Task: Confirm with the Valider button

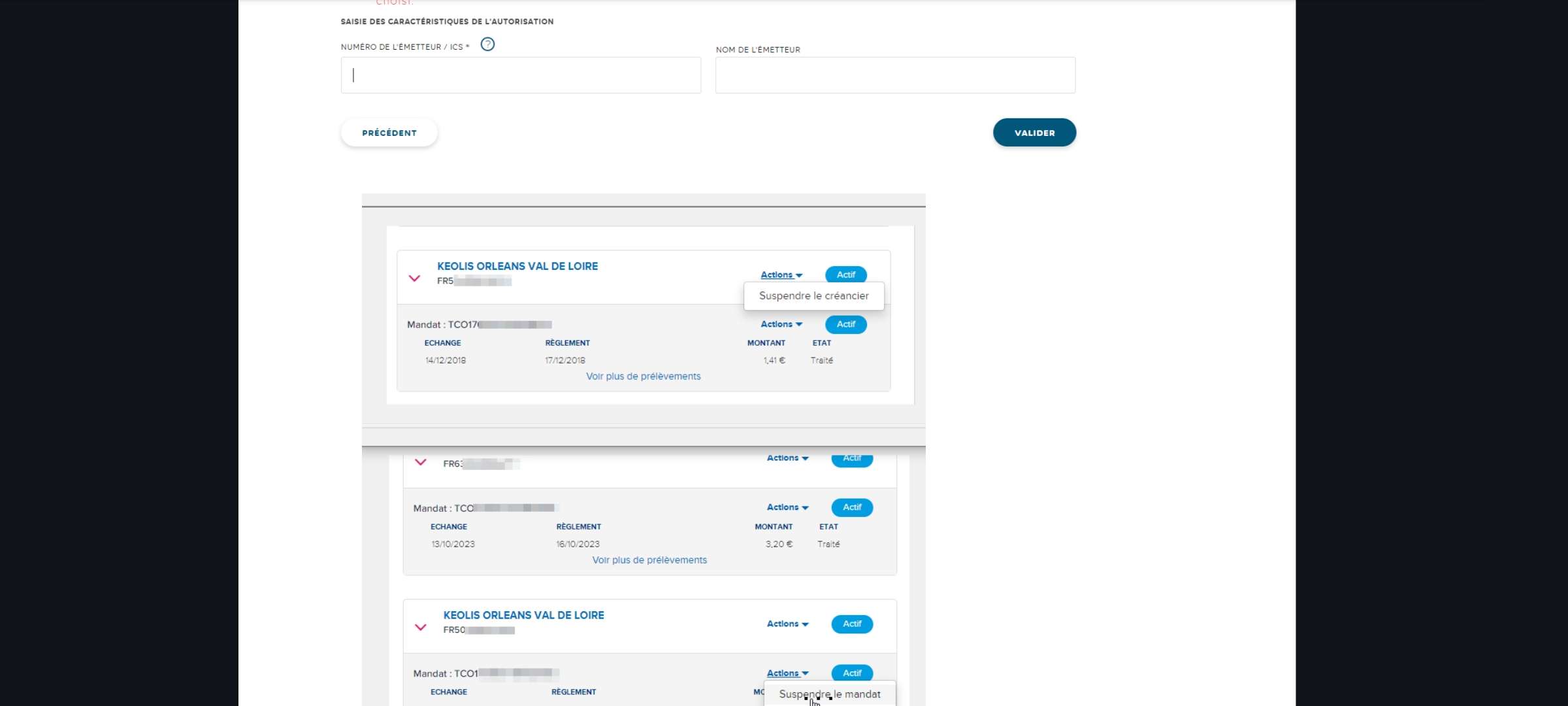Action: tap(1034, 133)
